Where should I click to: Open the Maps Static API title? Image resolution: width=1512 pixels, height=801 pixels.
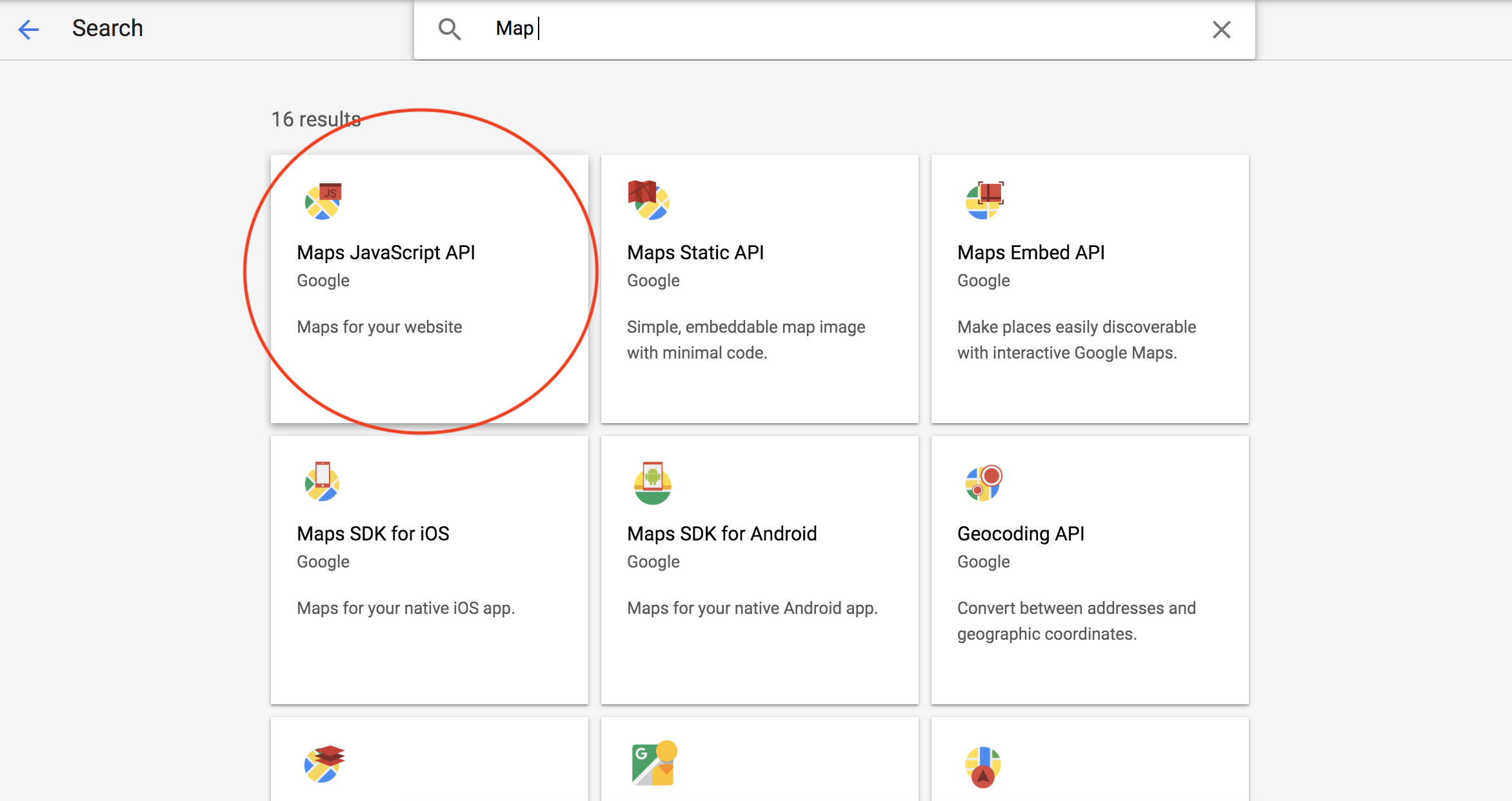(695, 252)
